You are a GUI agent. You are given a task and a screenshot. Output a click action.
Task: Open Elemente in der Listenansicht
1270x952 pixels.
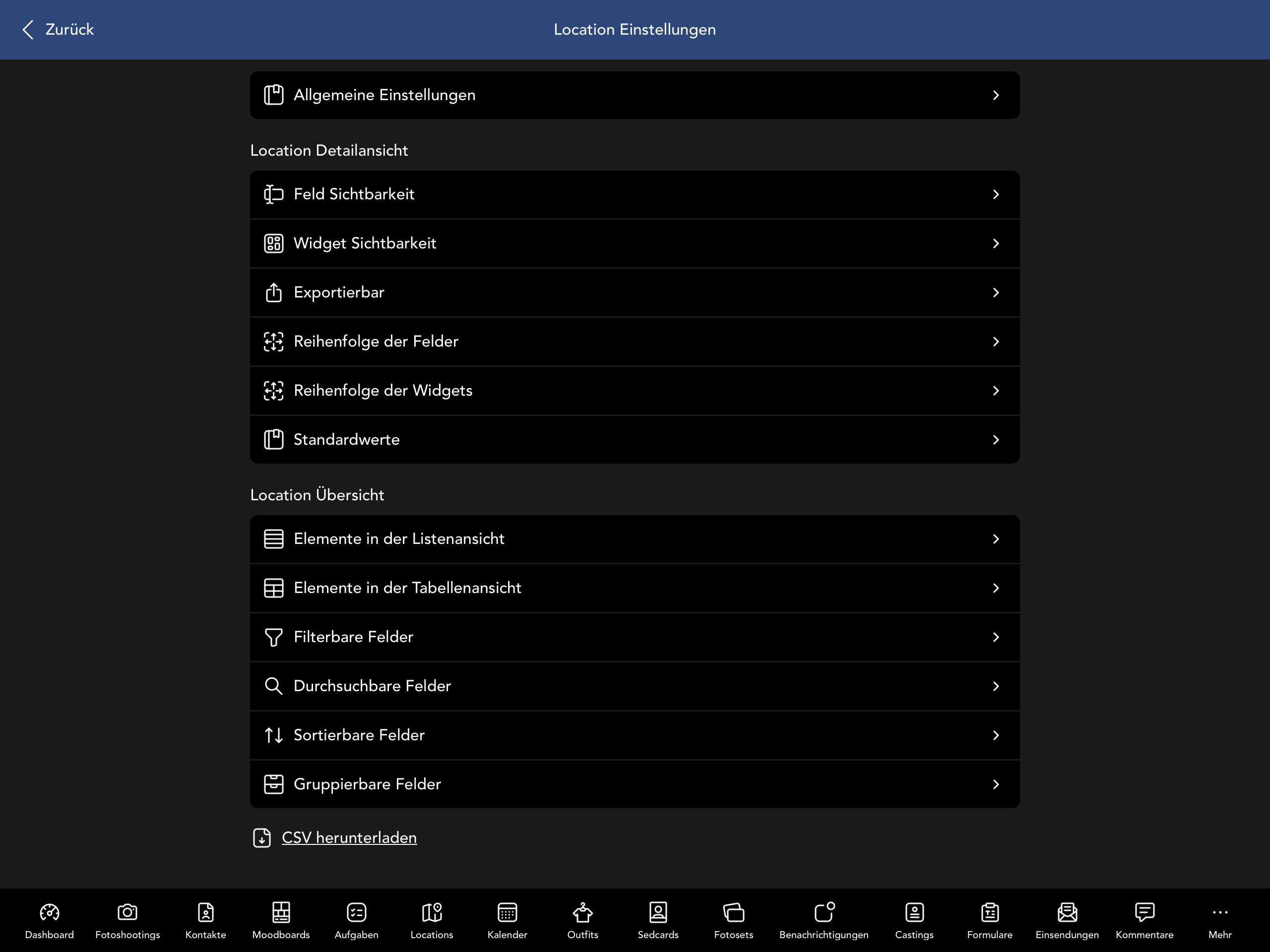click(635, 539)
